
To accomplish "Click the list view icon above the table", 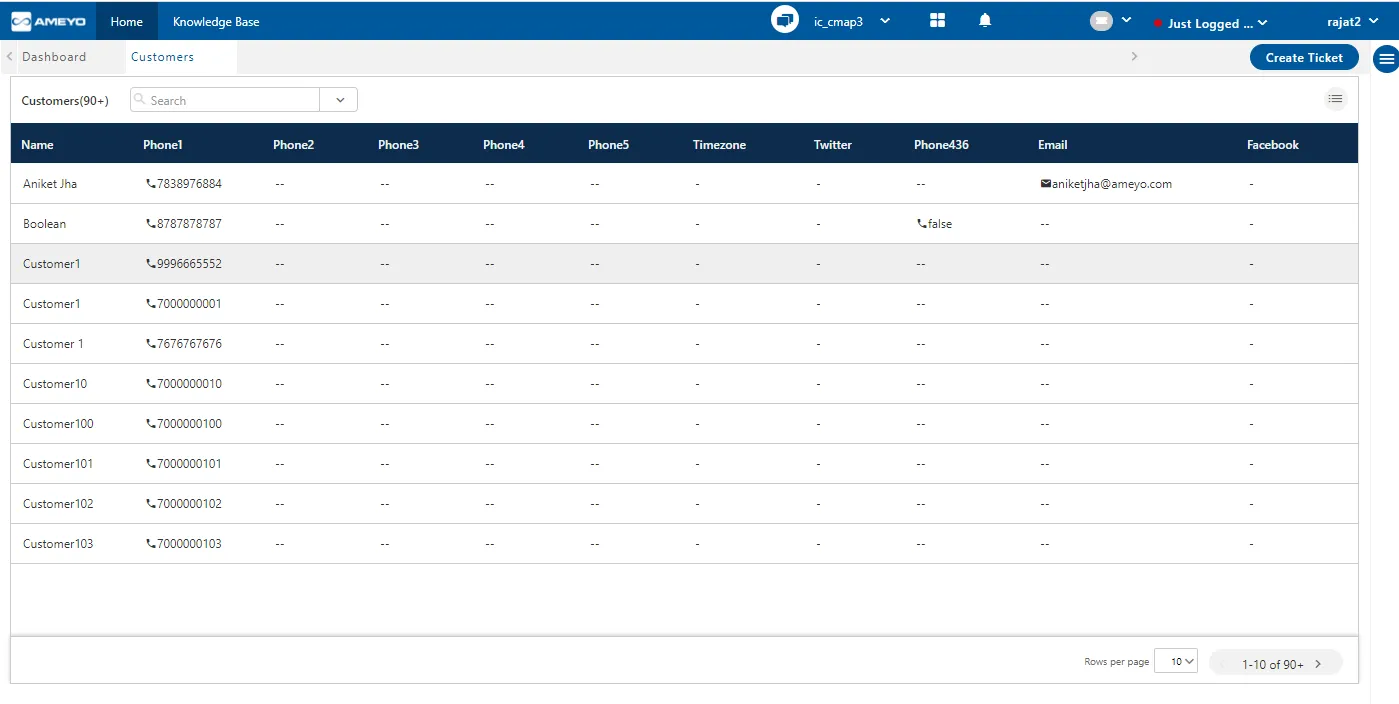I will pyautogui.click(x=1335, y=98).
